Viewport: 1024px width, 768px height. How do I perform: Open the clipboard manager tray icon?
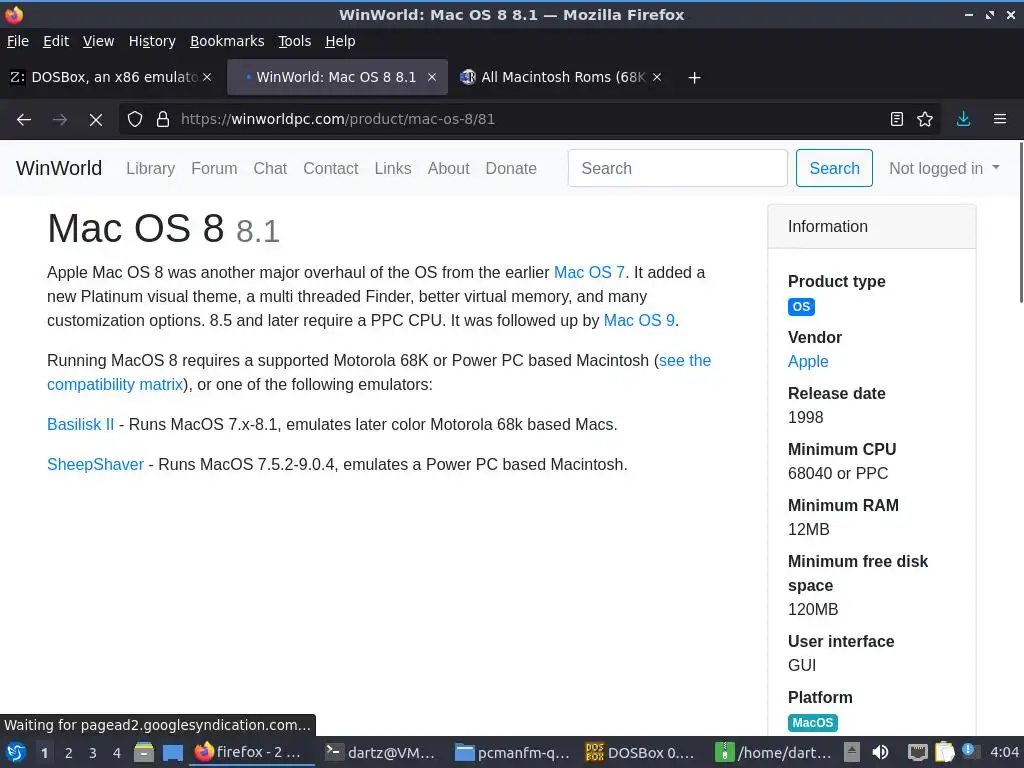pos(944,752)
